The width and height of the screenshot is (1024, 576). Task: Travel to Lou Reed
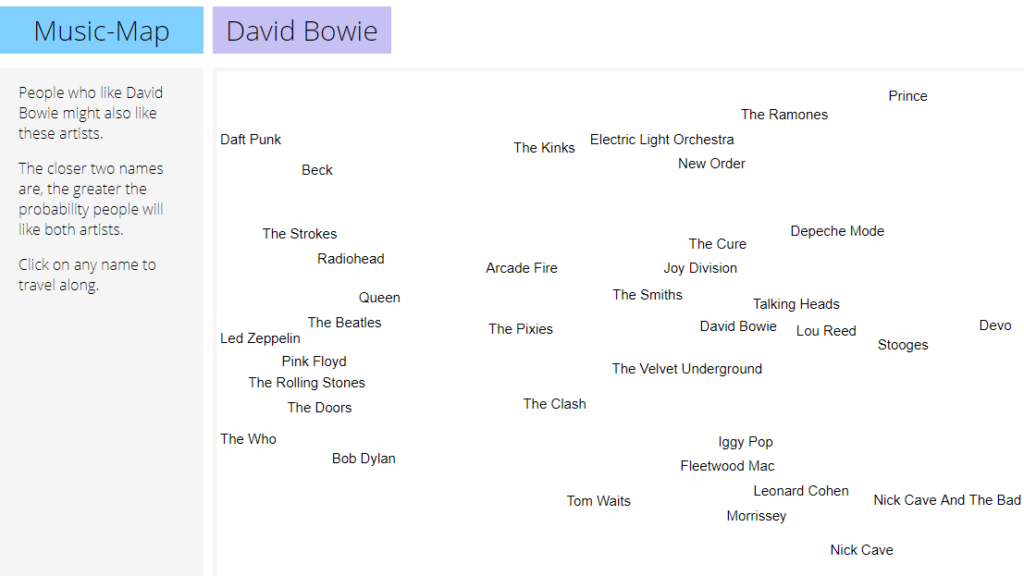826,331
